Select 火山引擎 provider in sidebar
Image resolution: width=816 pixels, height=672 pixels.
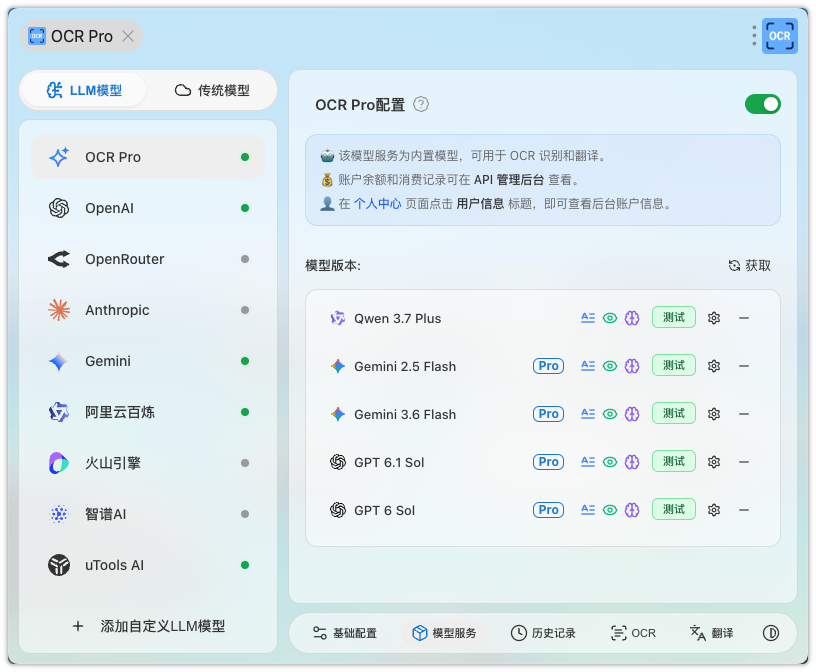pyautogui.click(x=148, y=463)
